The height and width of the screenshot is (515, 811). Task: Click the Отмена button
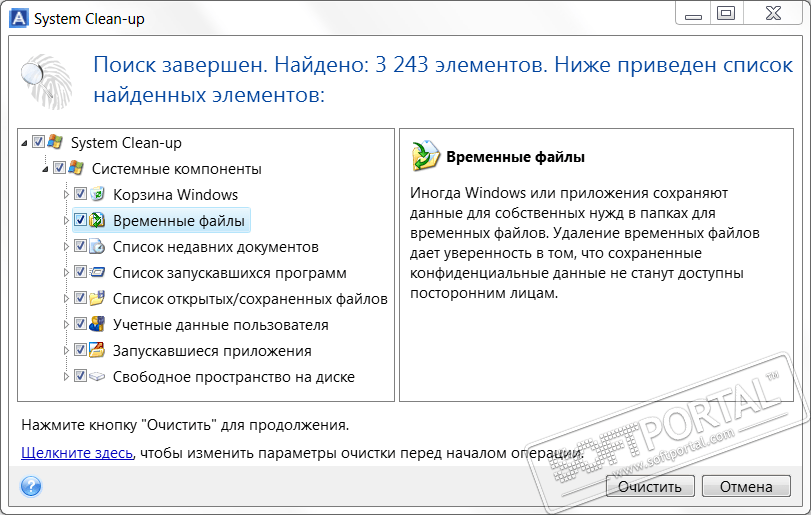point(746,487)
